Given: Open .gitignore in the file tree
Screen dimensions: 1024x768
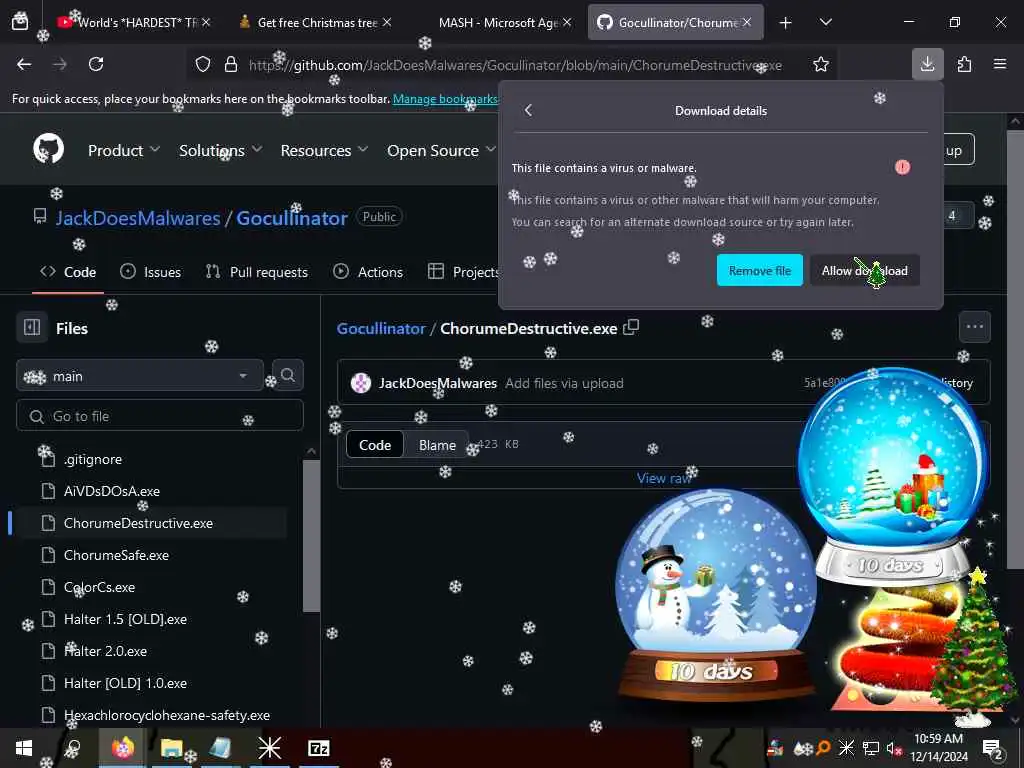Looking at the screenshot, I should (x=93, y=459).
